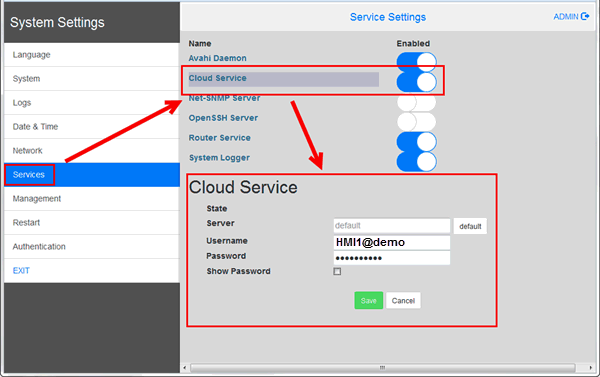Open the System menu item
600x377 pixels.
click(x=92, y=79)
